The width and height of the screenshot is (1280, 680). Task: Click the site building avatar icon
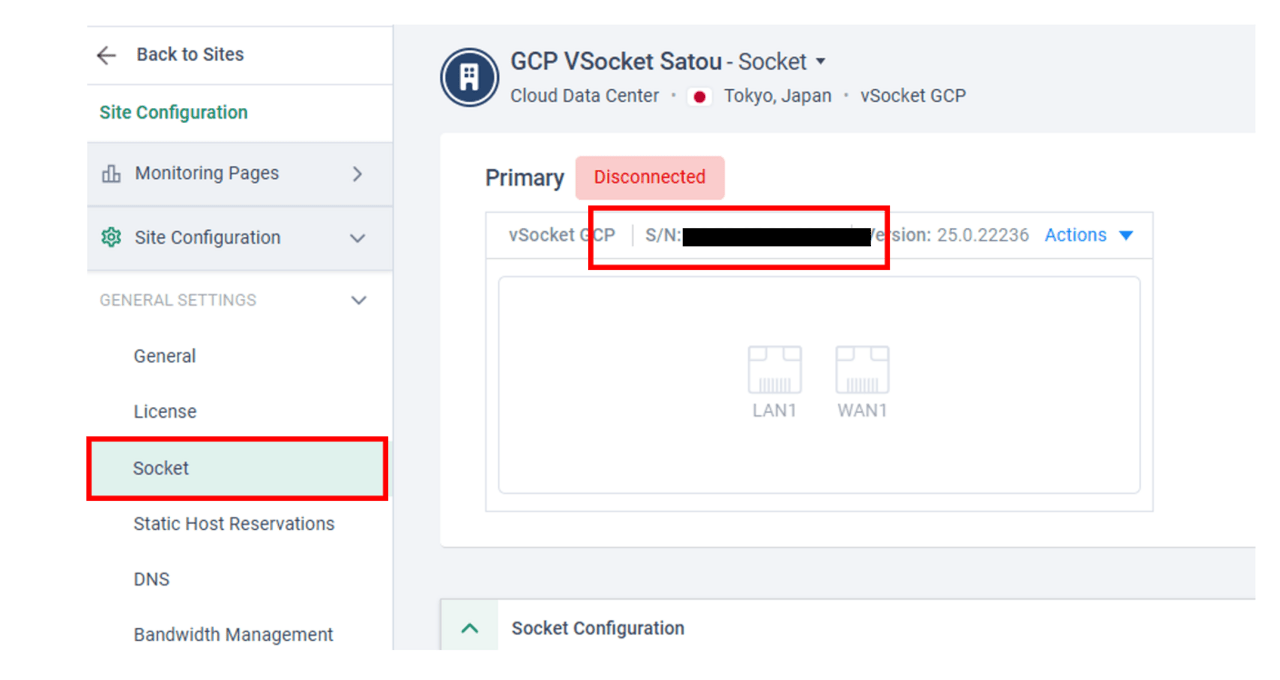469,77
